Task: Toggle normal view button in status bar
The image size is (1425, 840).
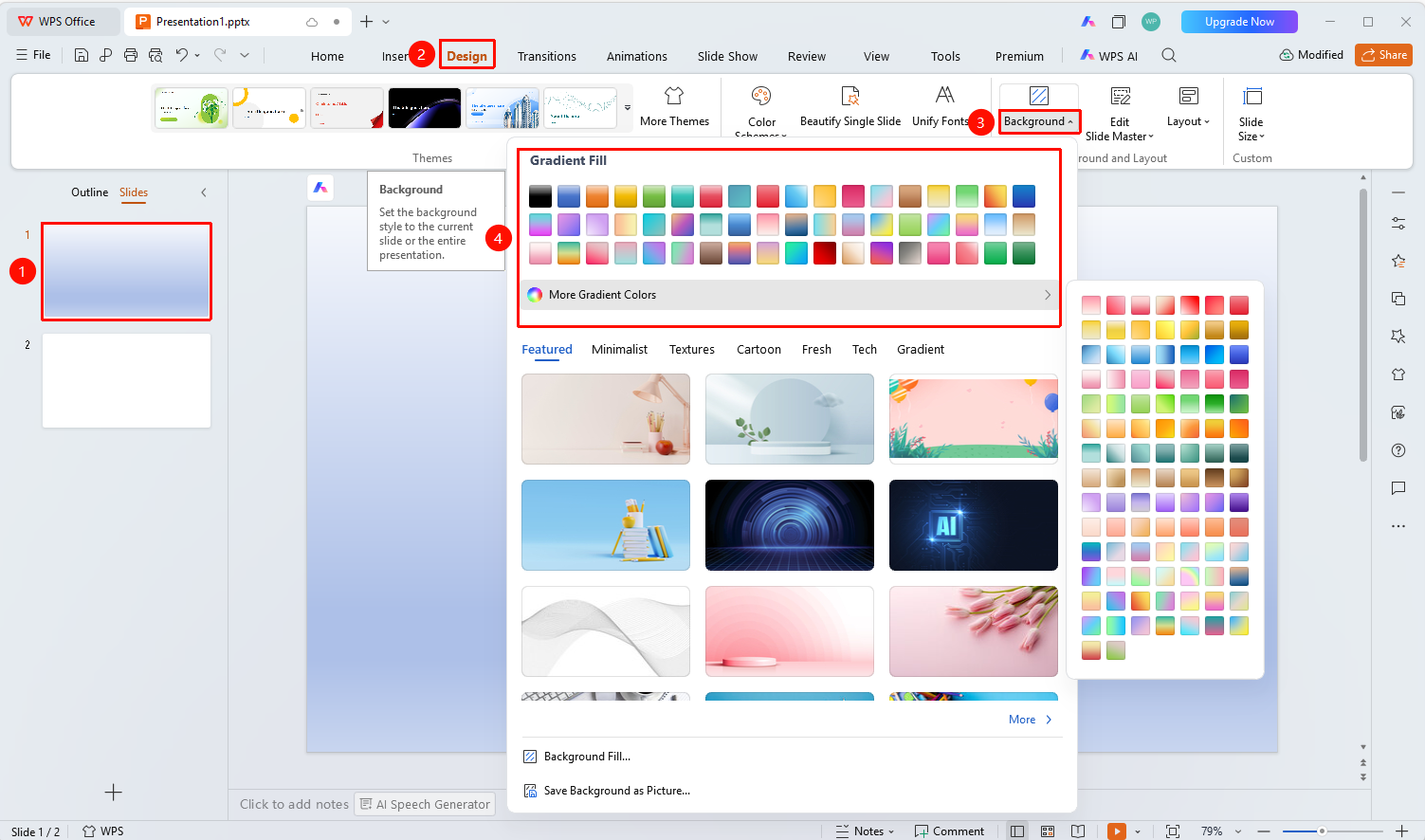Action: click(x=1017, y=831)
